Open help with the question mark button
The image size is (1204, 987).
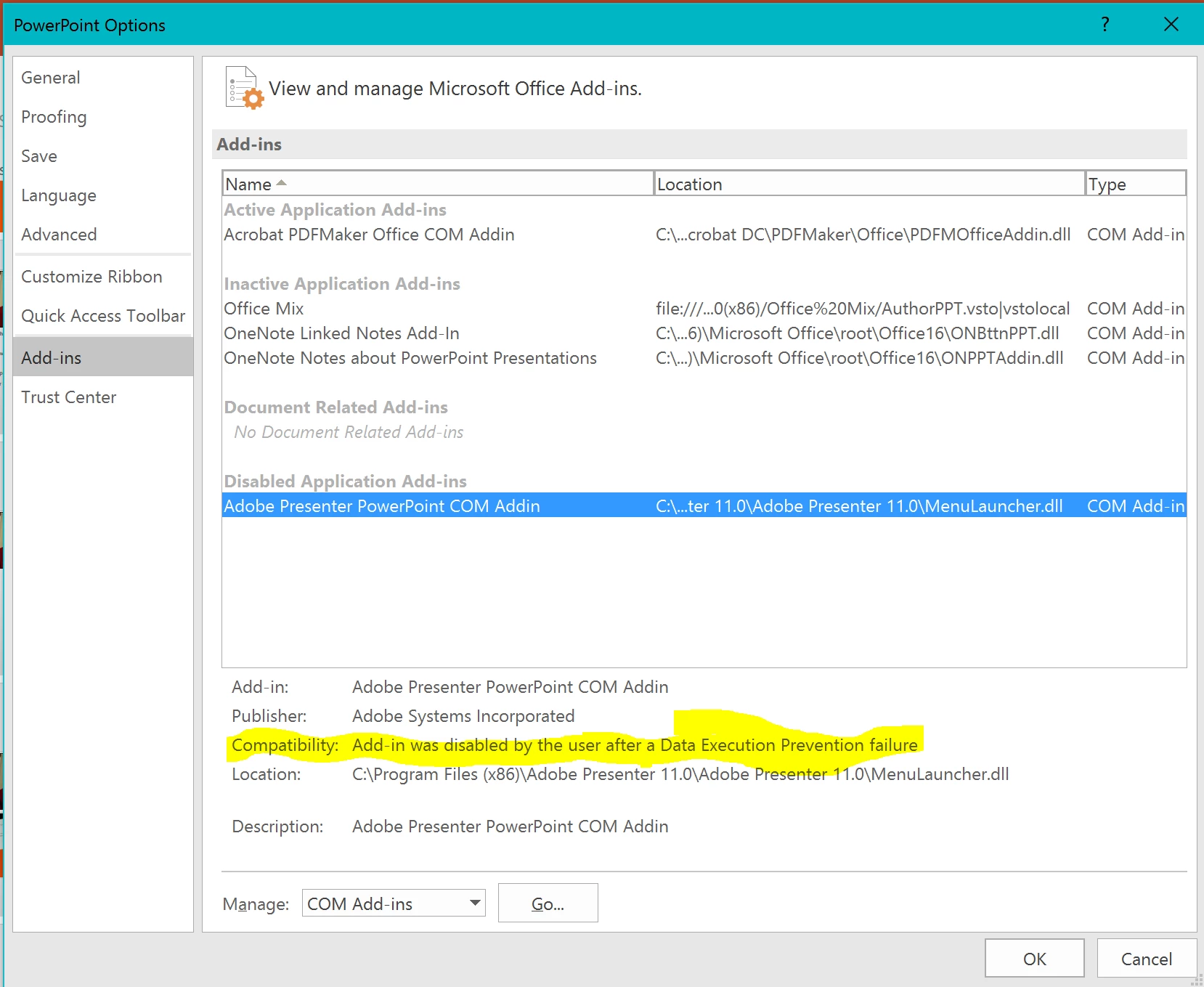(x=1105, y=25)
